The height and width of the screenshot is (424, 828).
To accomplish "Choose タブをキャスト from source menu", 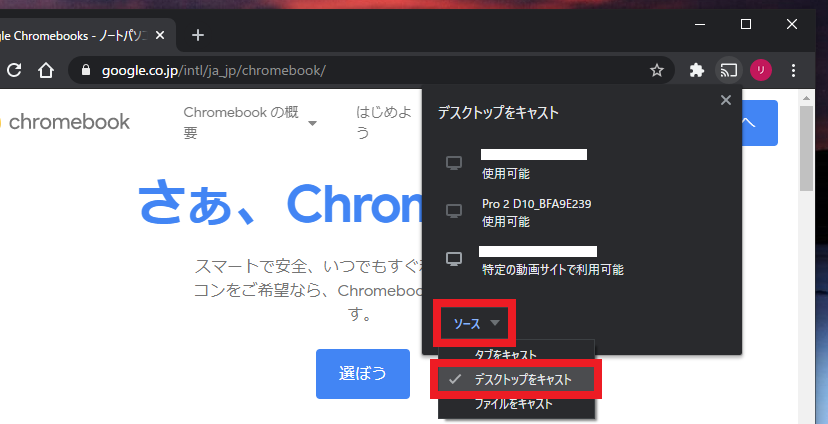I will coord(505,355).
